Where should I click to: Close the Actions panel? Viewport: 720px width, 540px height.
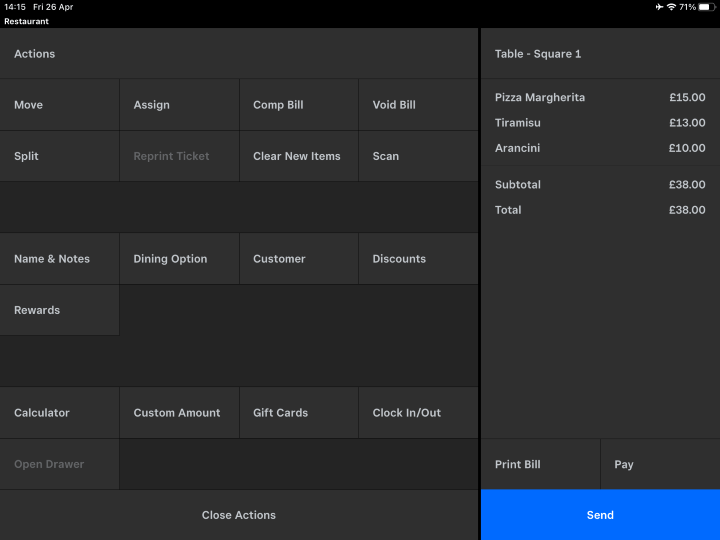(239, 515)
